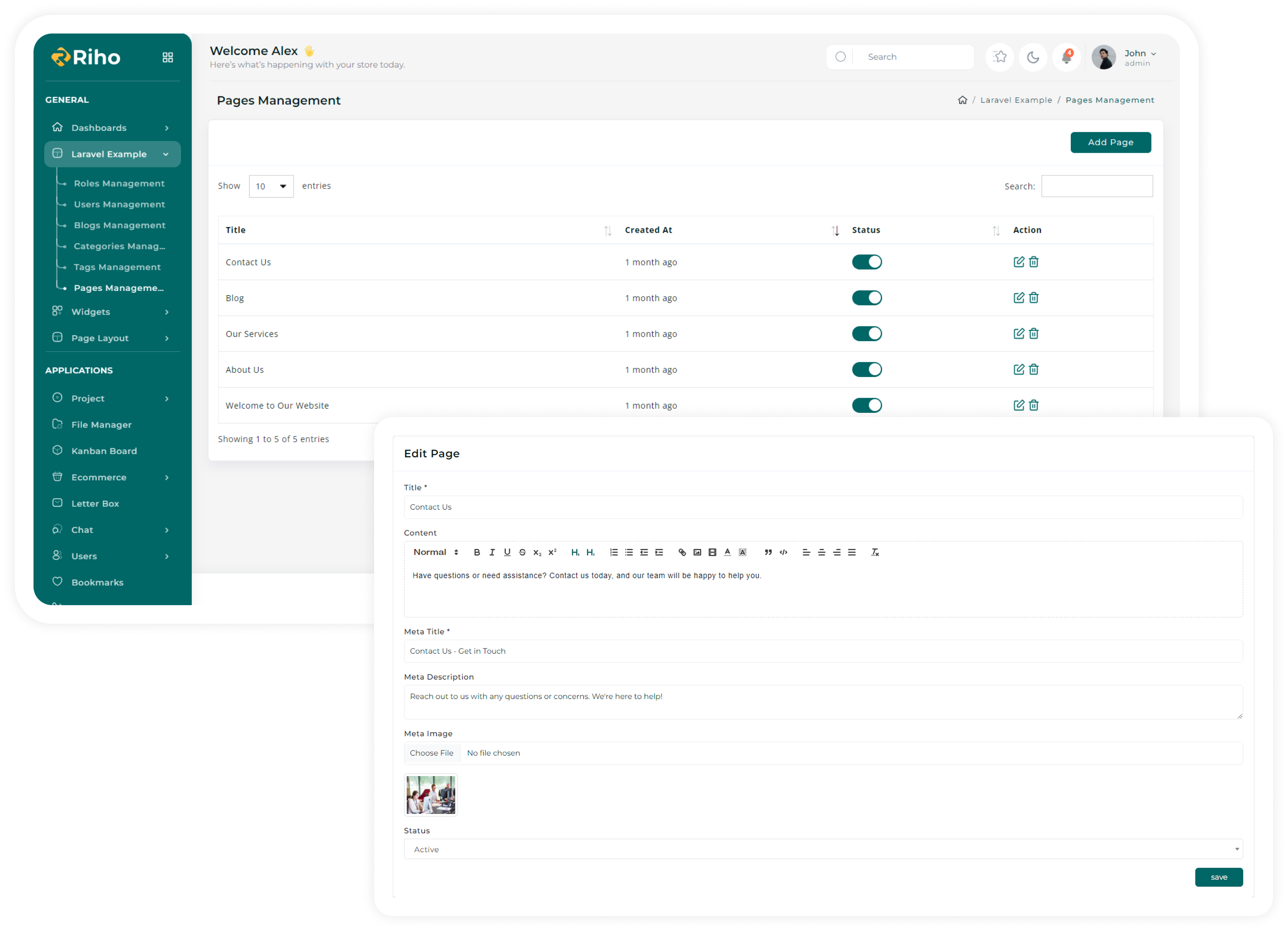Click the save button
This screenshot has height=931, width=1288.
1218,877
